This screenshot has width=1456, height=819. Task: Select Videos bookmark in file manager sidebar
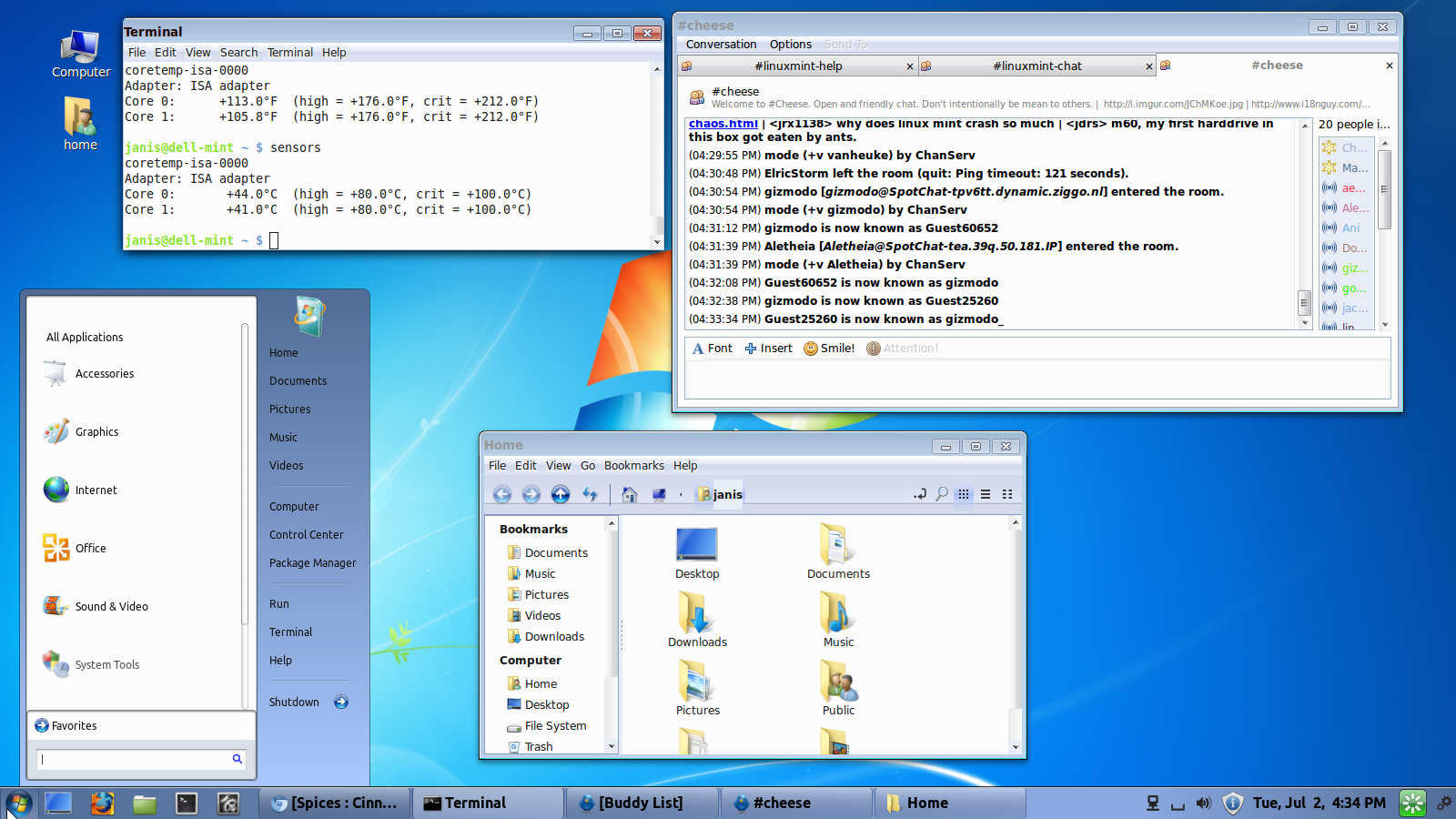click(542, 615)
